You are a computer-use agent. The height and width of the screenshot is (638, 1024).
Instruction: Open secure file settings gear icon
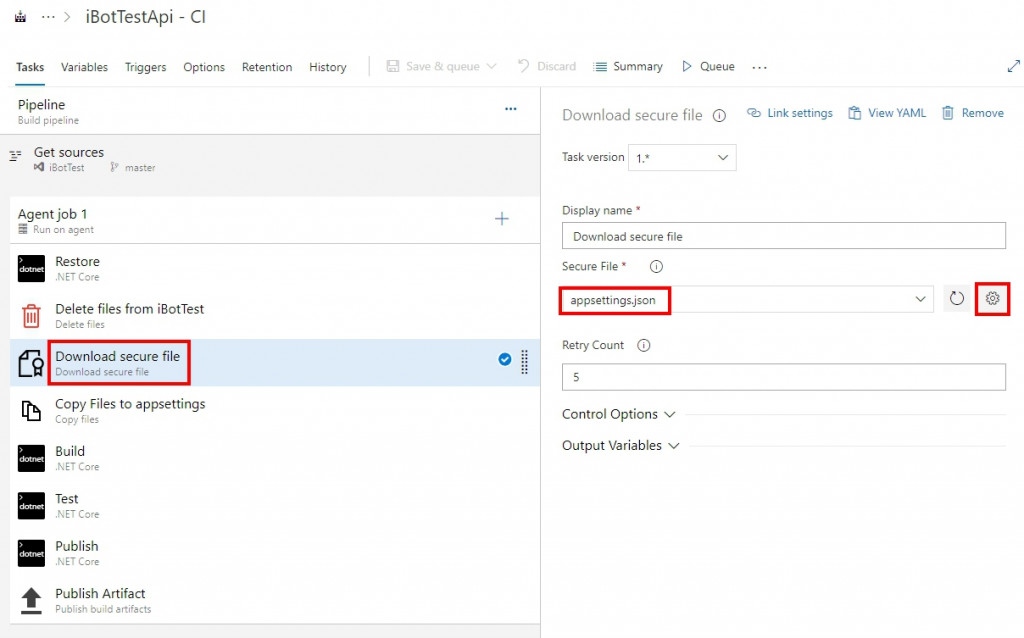(x=992, y=298)
